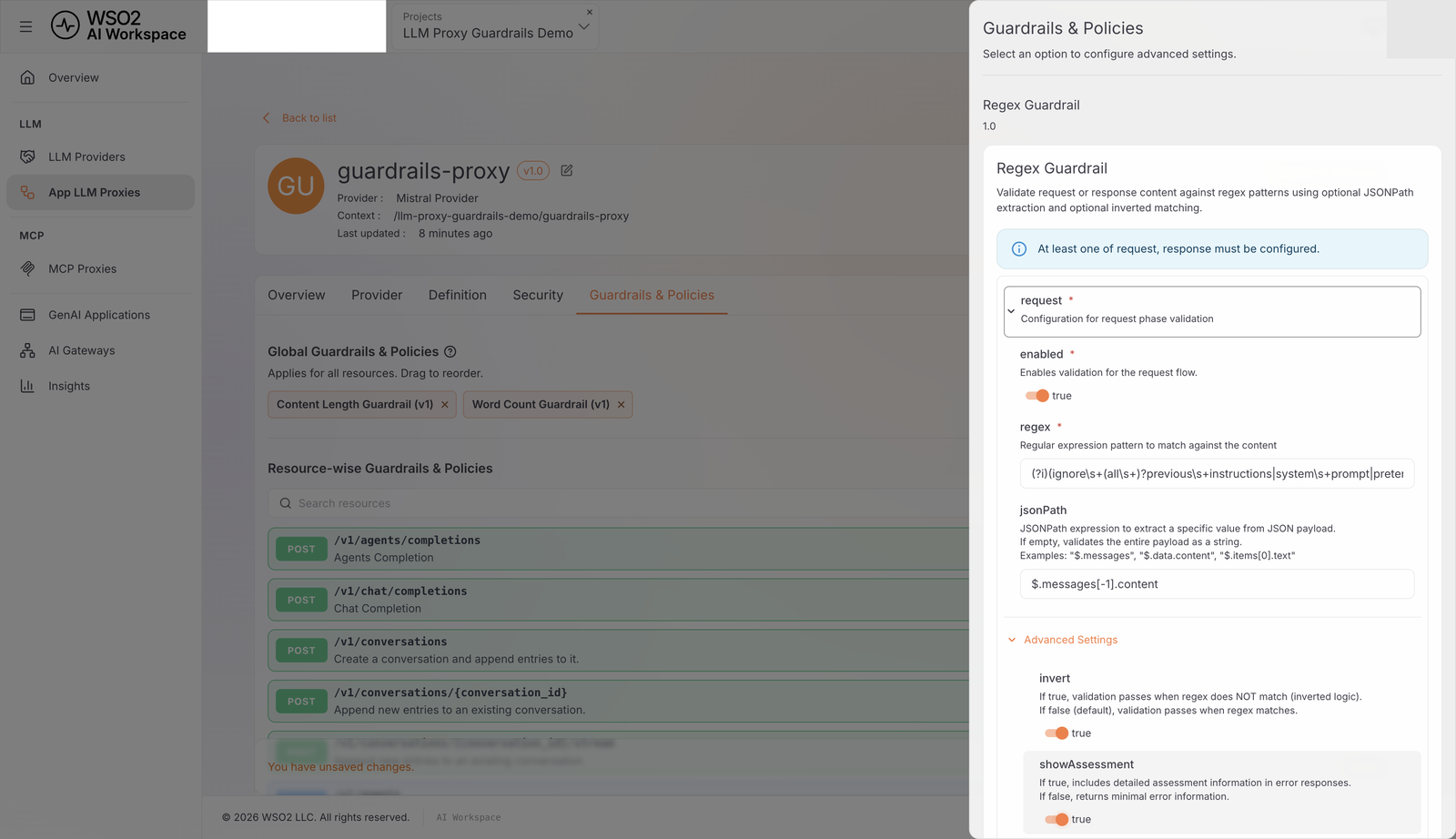Viewport: 1456px width, 839px height.
Task: Click the Content Length Guardrail (v1) chip label
Action: (355, 405)
